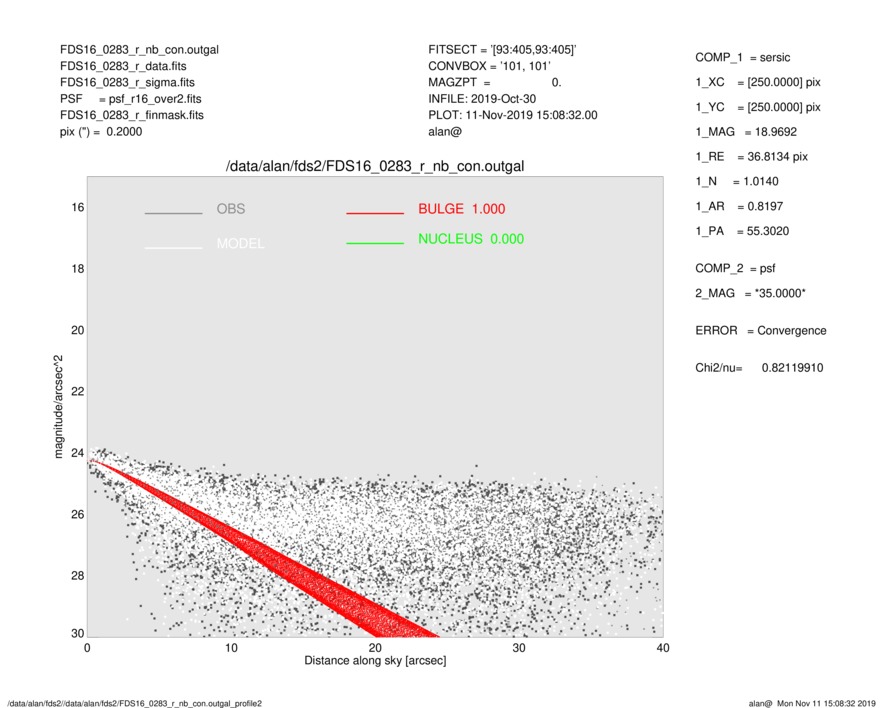Click the Distance along sky [arcsec] axis label

pyautogui.click(x=375, y=661)
